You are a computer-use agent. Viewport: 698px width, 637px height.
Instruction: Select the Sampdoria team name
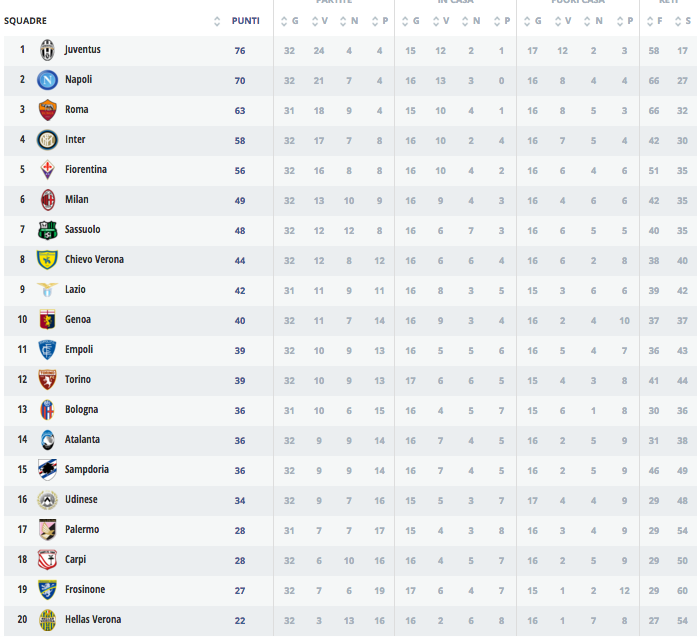[x=87, y=470]
